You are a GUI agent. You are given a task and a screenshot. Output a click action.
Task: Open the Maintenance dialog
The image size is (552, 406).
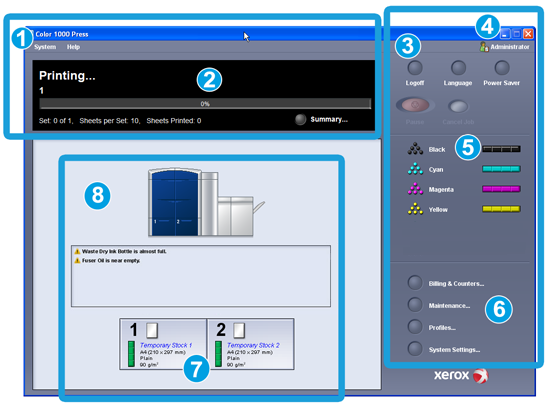click(415, 305)
